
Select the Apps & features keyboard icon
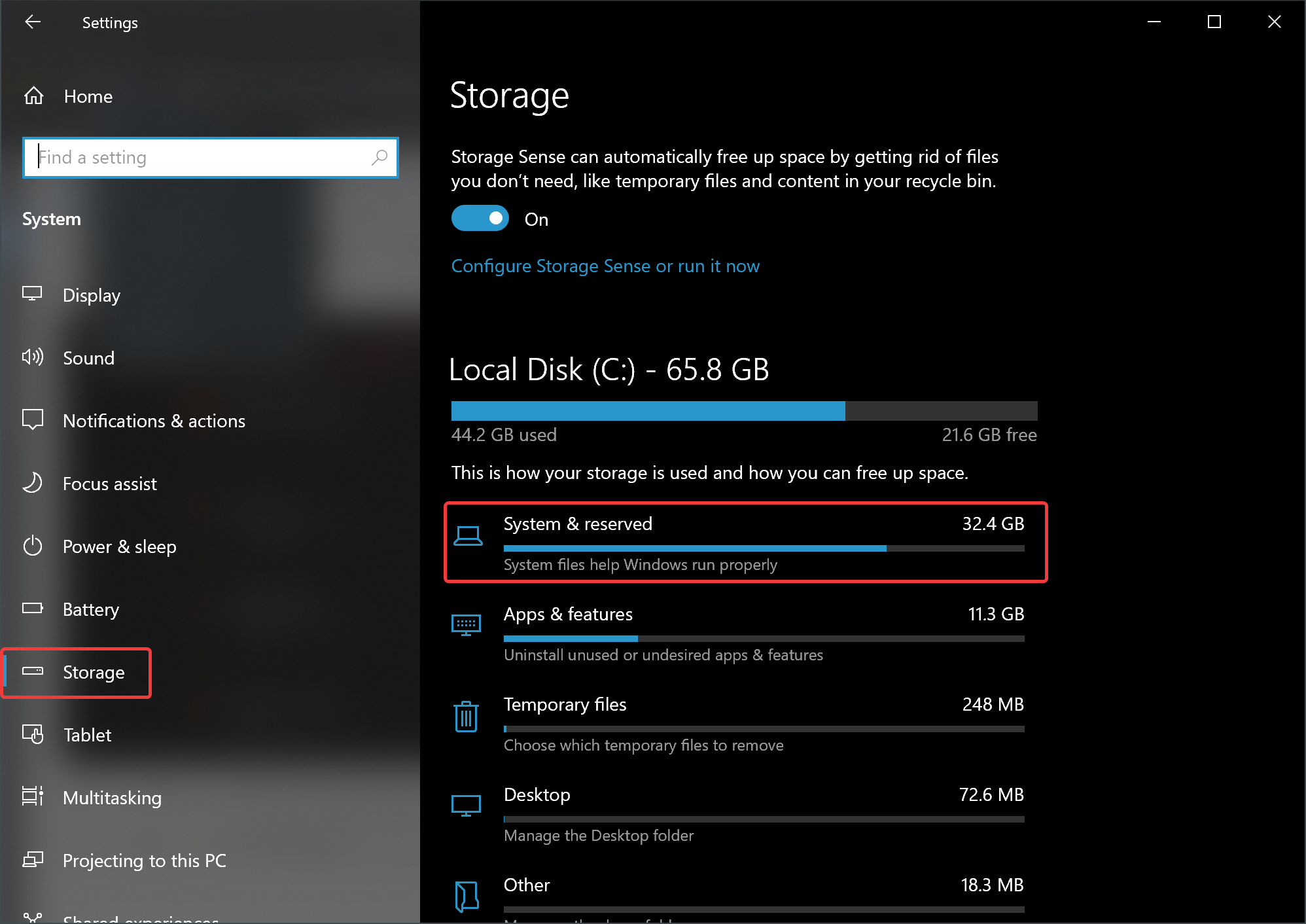click(466, 625)
